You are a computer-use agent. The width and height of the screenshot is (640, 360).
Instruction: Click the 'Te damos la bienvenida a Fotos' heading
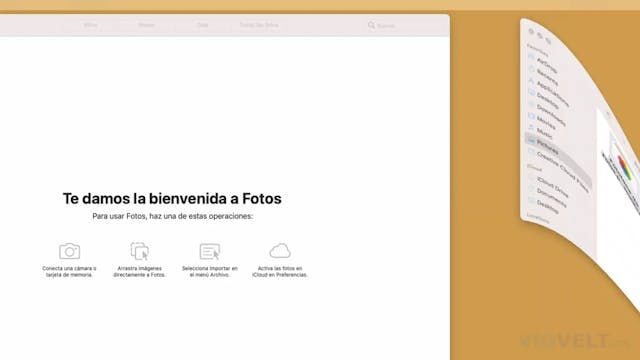pos(172,198)
